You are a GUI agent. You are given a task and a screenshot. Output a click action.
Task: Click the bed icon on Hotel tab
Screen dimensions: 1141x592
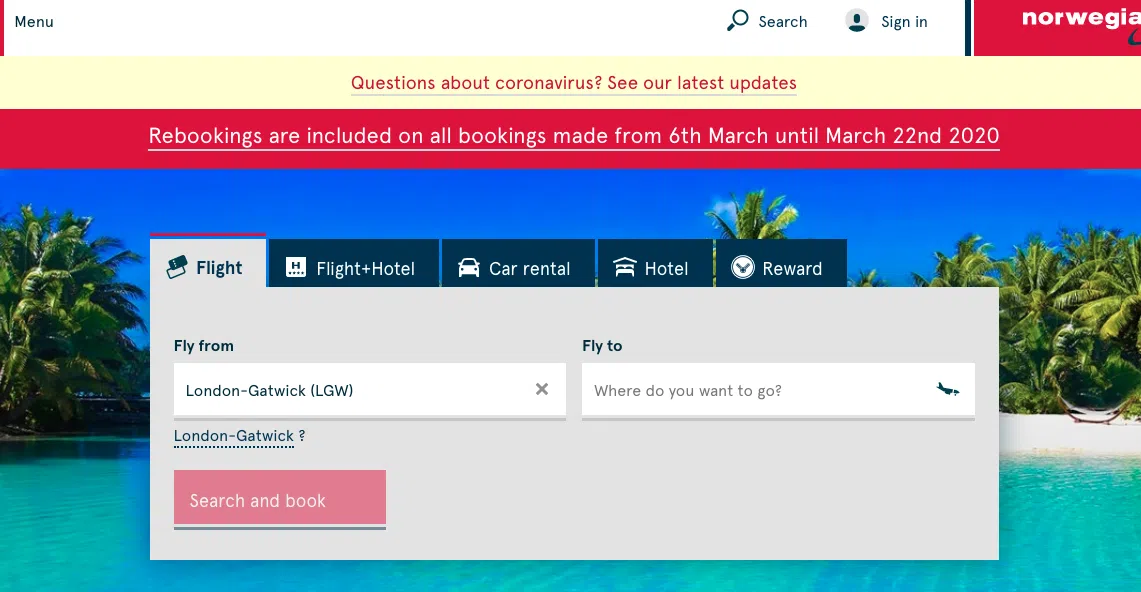coord(625,268)
